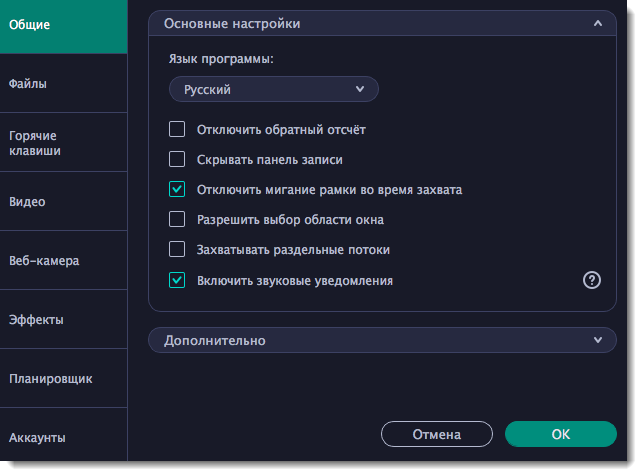Expand the Дополнительно section

tap(597, 341)
